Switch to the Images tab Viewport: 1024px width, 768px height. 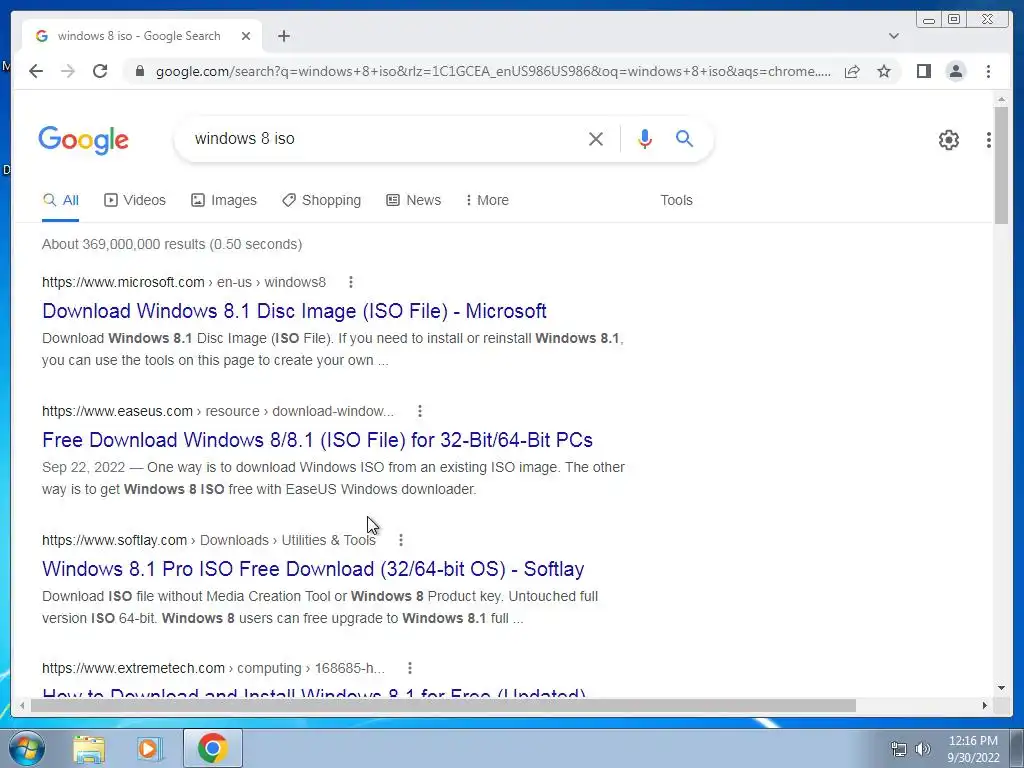tap(223, 200)
